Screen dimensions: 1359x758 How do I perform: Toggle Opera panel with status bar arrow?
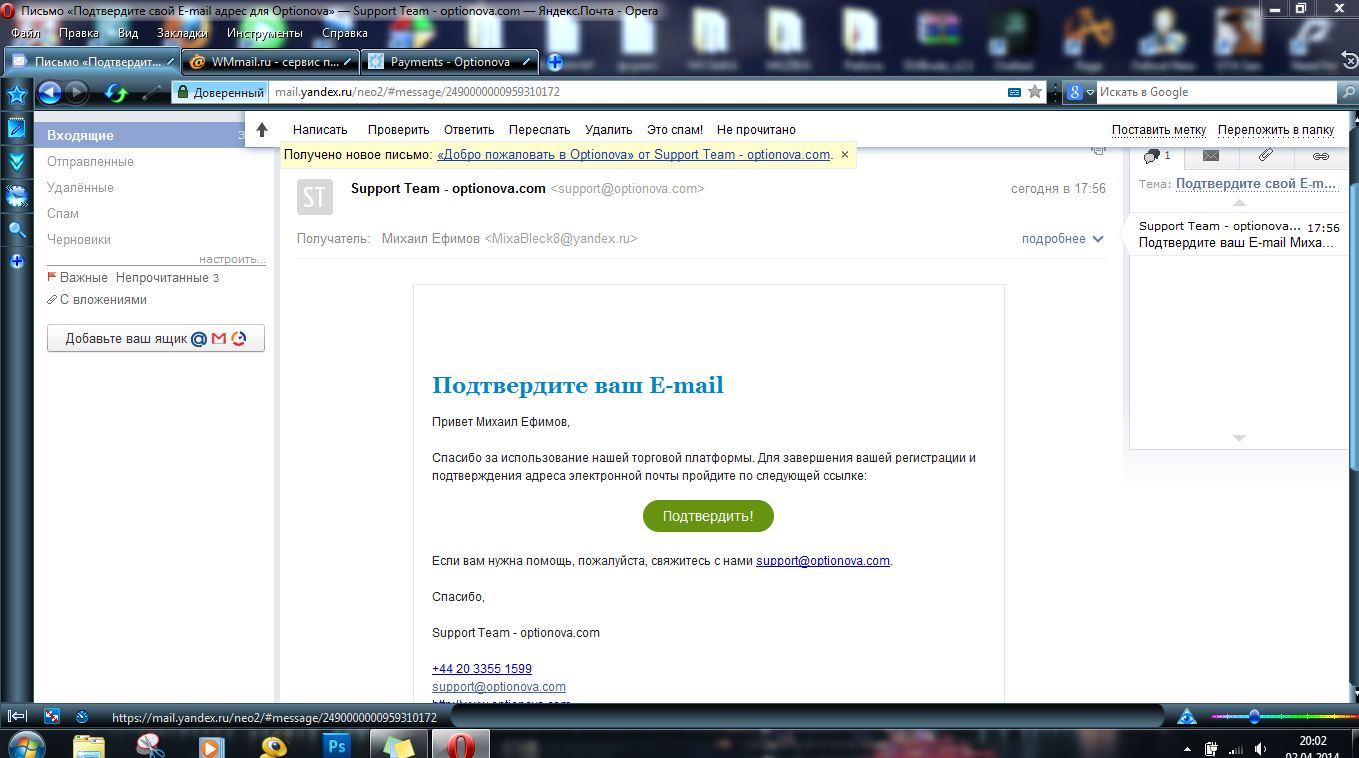point(17,716)
